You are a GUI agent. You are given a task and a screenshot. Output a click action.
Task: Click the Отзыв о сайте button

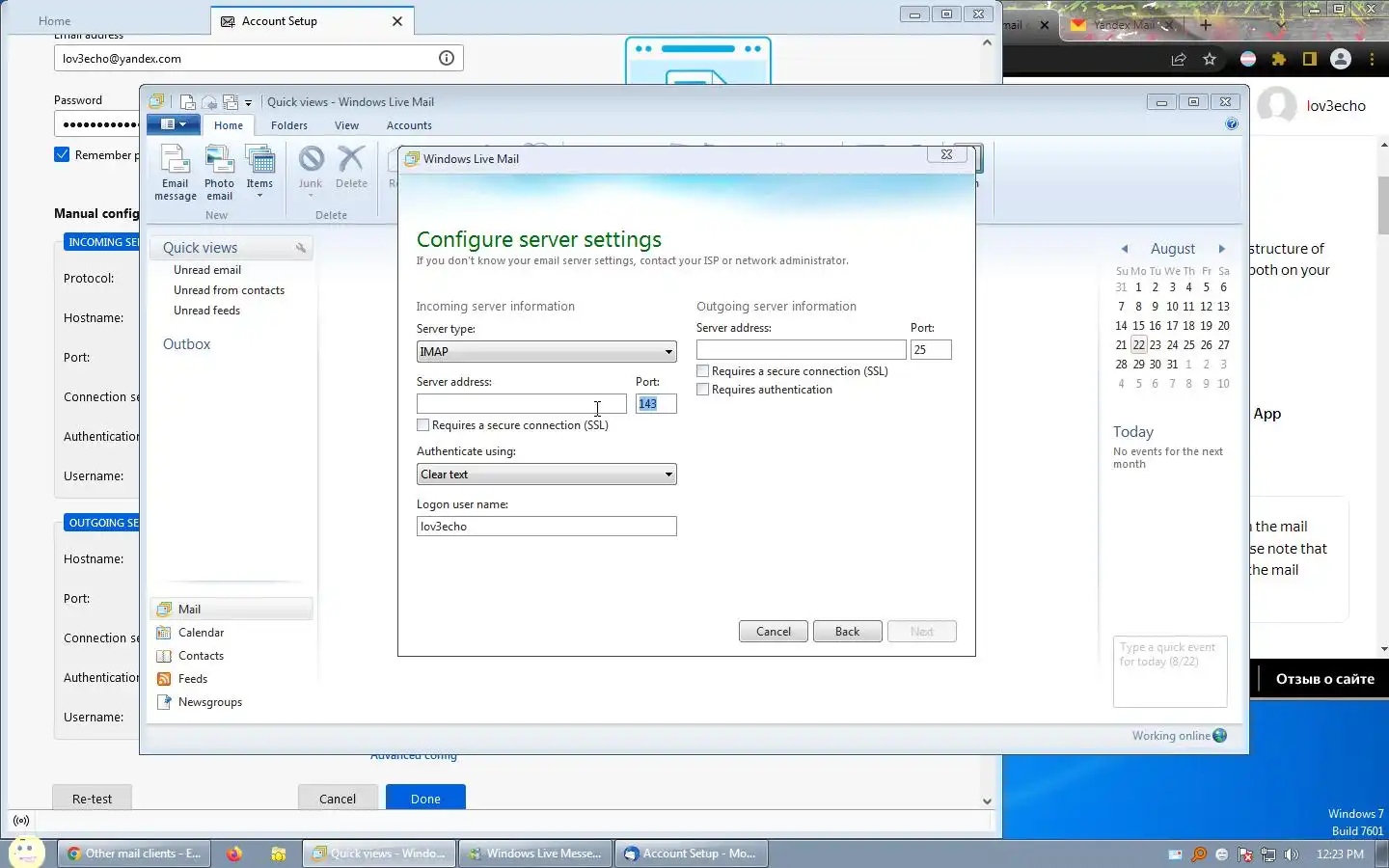tap(1324, 679)
